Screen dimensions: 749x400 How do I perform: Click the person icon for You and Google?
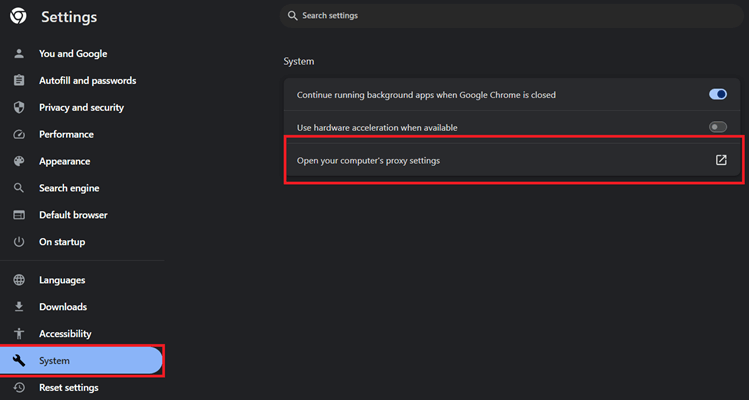[x=18, y=54]
